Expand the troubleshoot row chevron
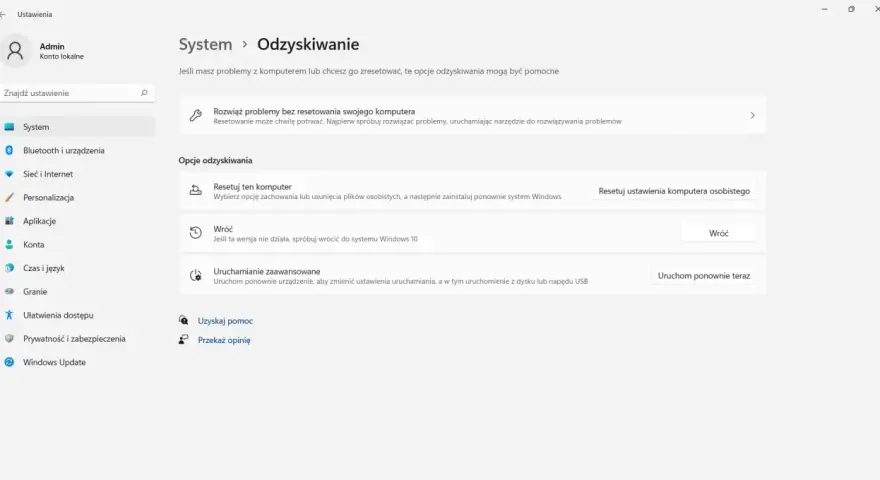Viewport: 880px width, 480px height. click(x=753, y=115)
